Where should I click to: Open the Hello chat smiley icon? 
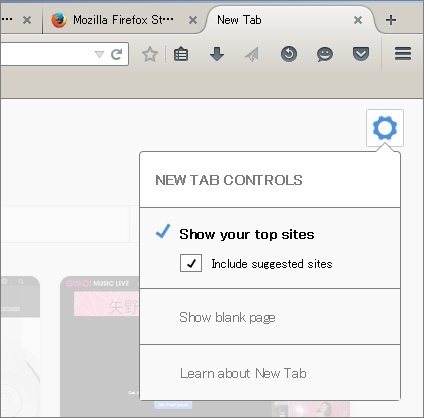(325, 54)
